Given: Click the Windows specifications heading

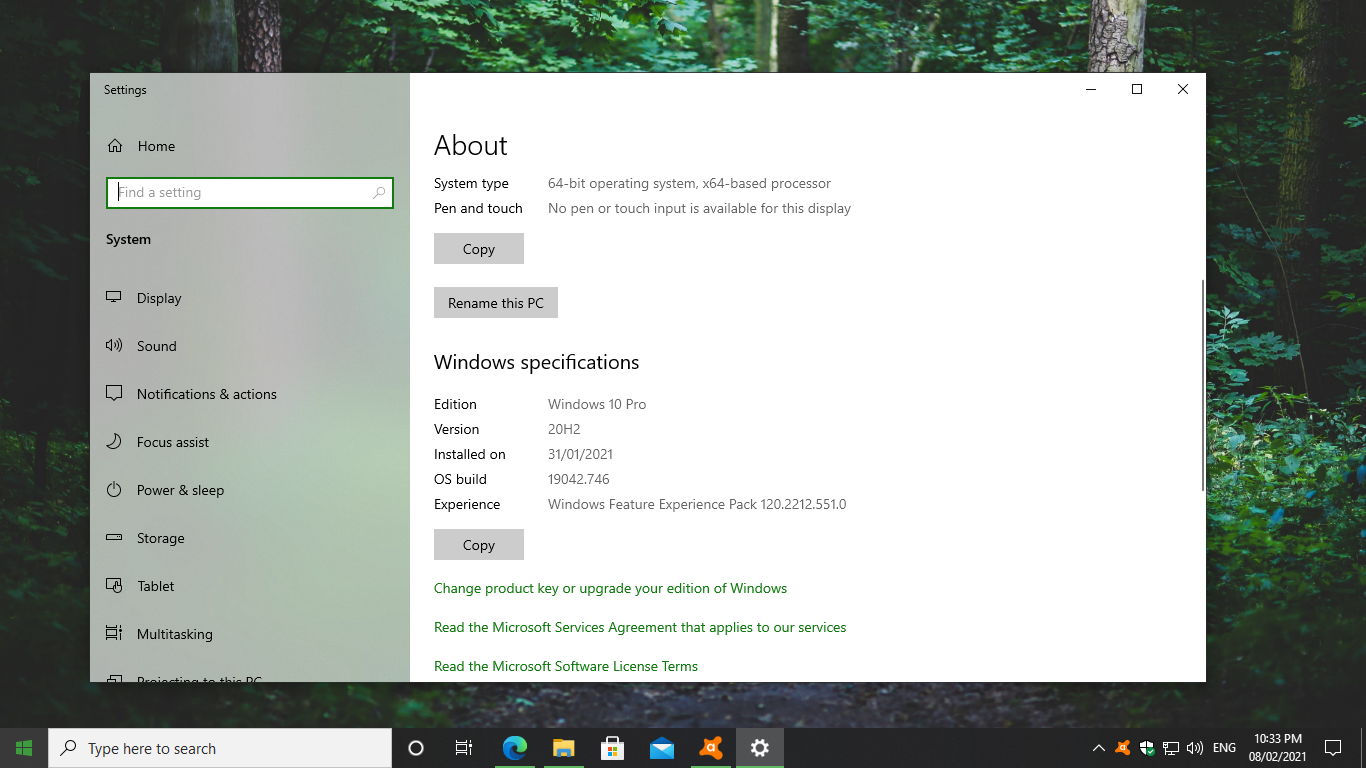Looking at the screenshot, I should click(536, 362).
